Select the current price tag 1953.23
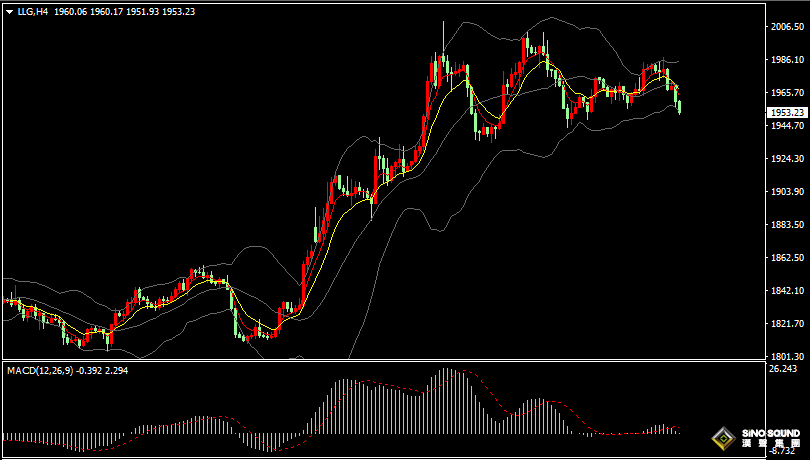The height and width of the screenshot is (460, 810). pyautogui.click(x=788, y=113)
